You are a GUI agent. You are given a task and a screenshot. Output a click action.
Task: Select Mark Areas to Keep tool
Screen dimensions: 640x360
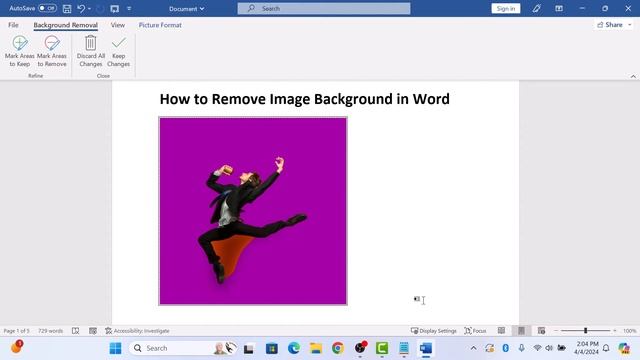click(20, 51)
